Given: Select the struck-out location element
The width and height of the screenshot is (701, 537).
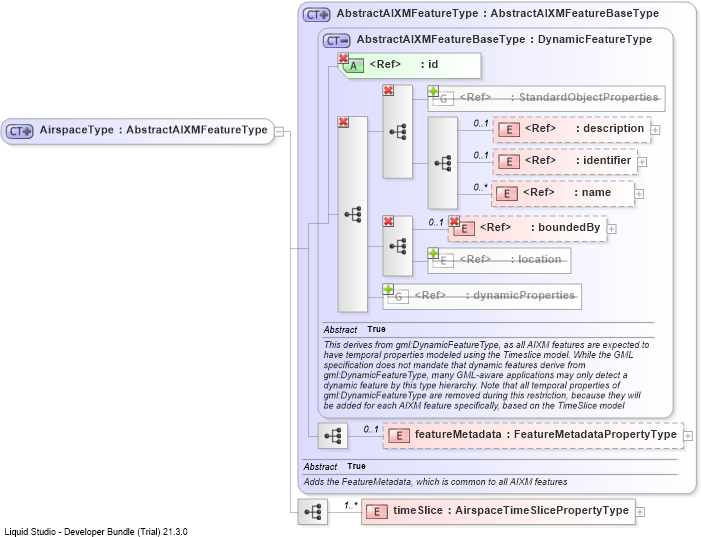Looking at the screenshot, I should pyautogui.click(x=499, y=261).
